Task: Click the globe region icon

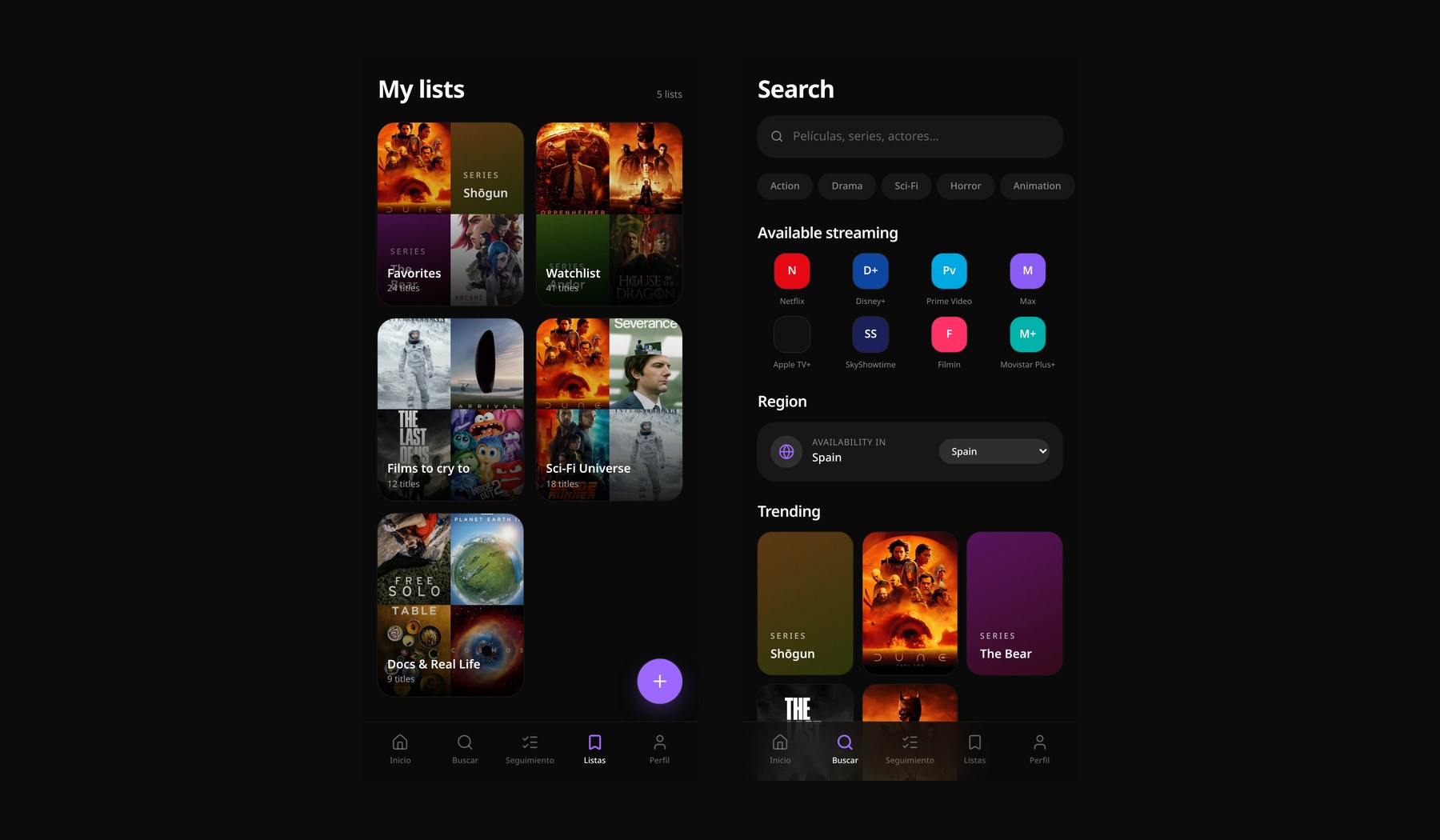Action: (x=786, y=451)
